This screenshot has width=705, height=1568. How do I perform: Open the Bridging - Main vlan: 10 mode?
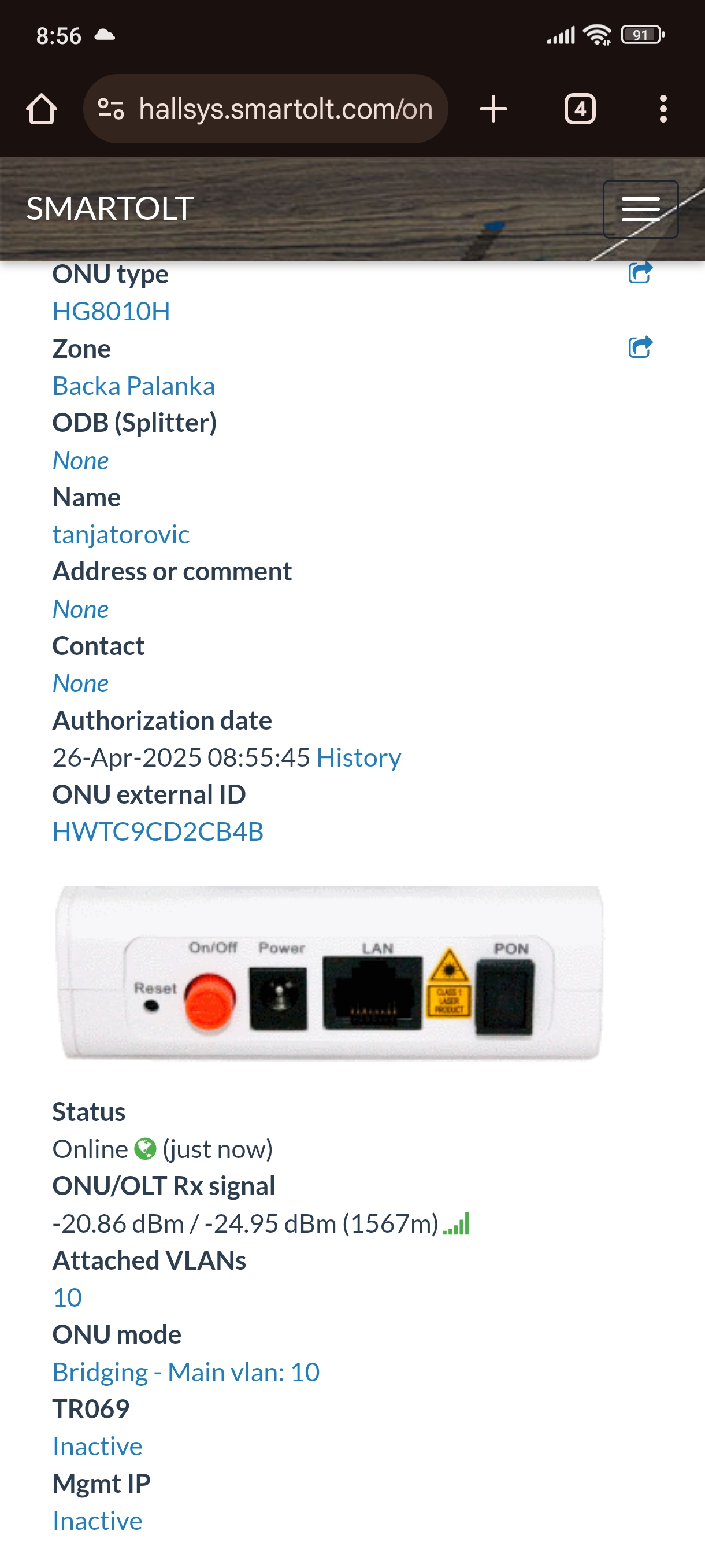186,1372
